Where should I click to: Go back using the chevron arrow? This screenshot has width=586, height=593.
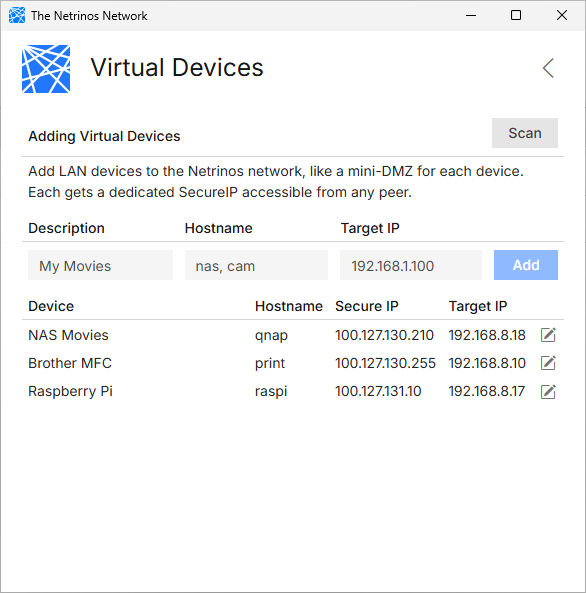(x=548, y=68)
